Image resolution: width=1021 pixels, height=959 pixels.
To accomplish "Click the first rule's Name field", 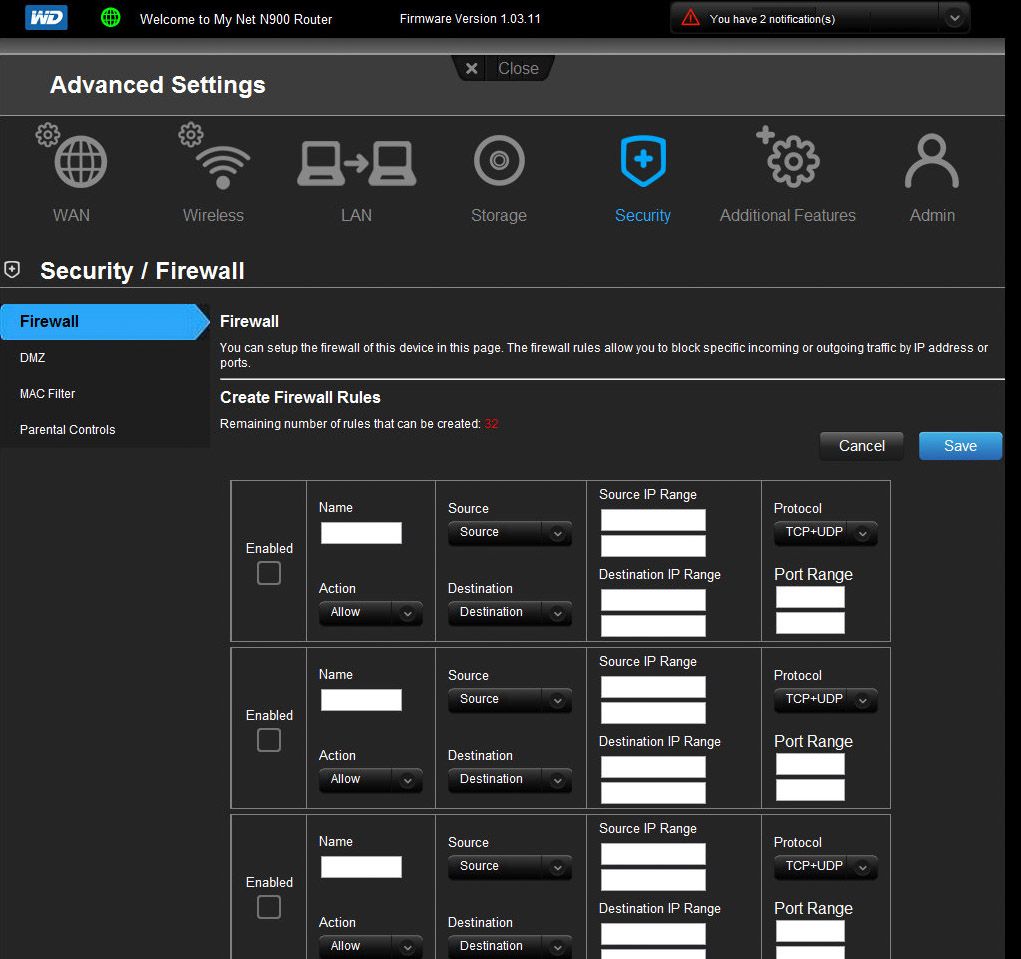I will (361, 533).
